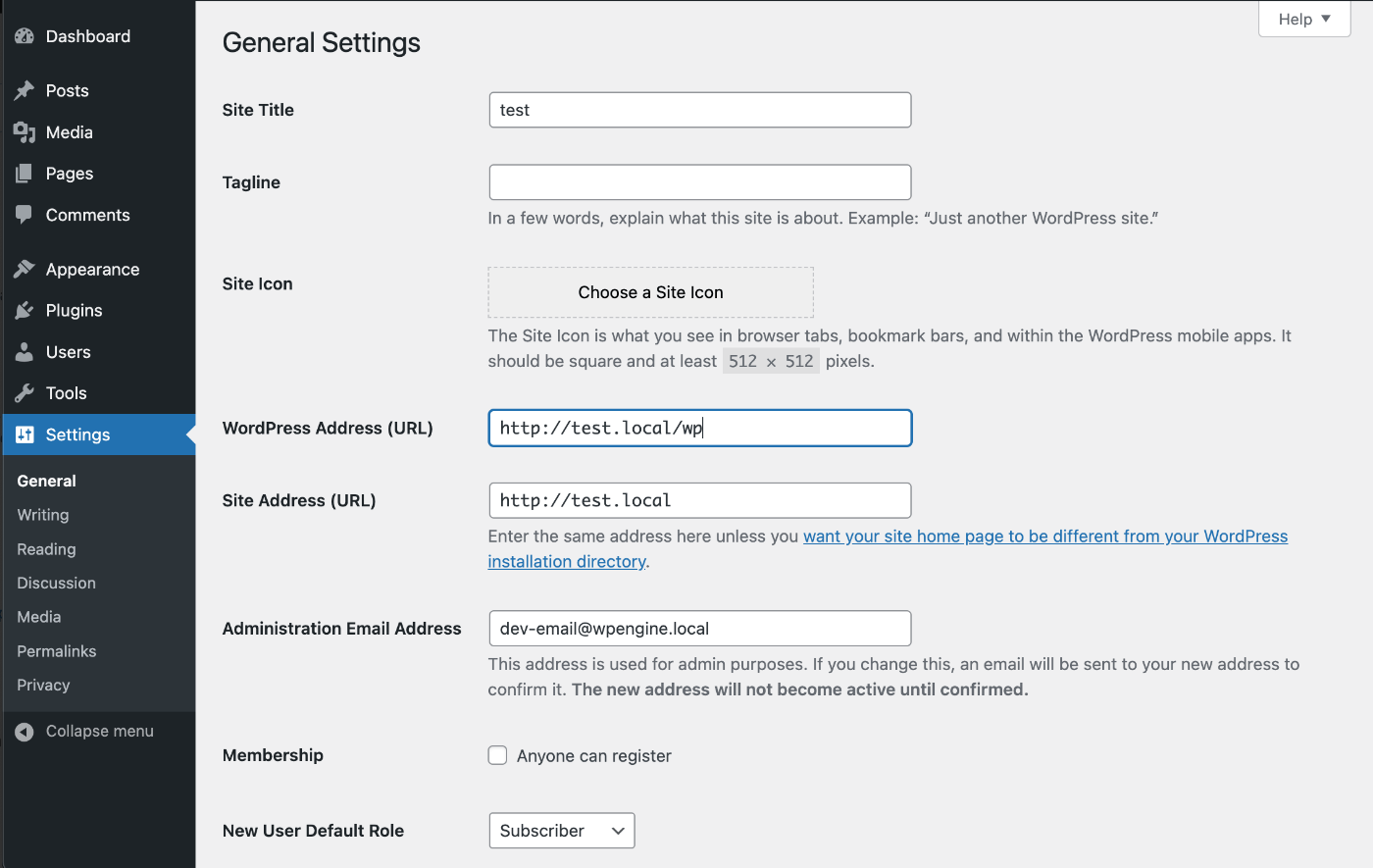Click the Anyone can register label text
Viewport: 1373px width, 868px height.
[x=594, y=756]
